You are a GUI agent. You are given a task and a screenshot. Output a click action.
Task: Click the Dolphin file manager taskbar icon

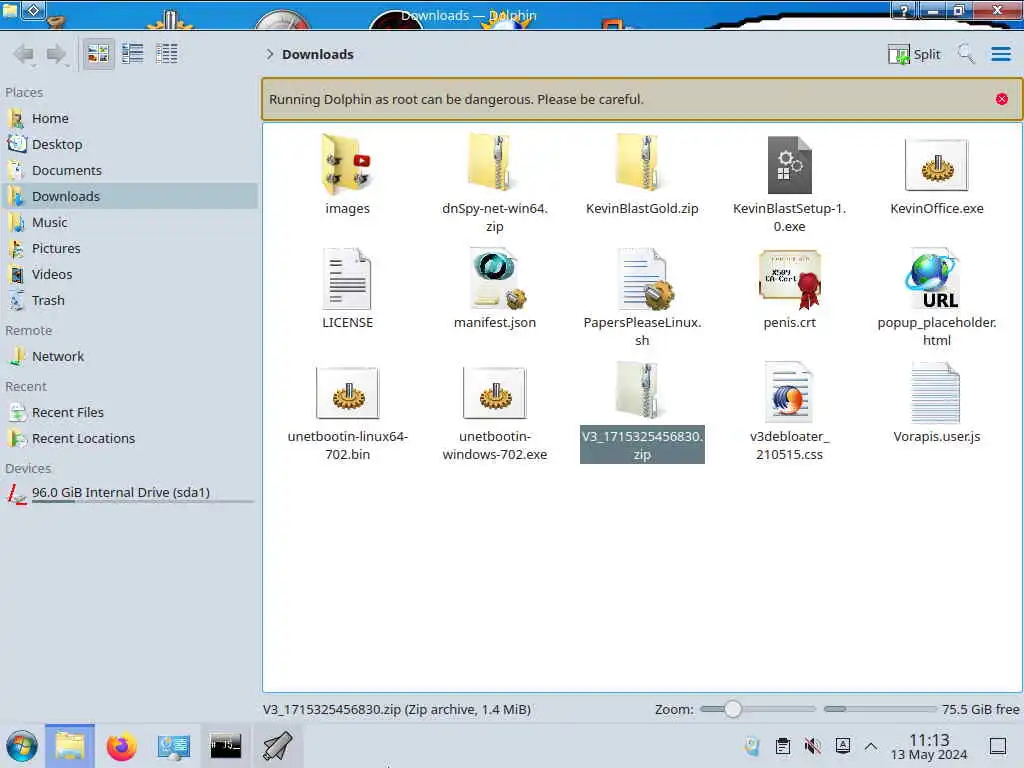pos(70,746)
